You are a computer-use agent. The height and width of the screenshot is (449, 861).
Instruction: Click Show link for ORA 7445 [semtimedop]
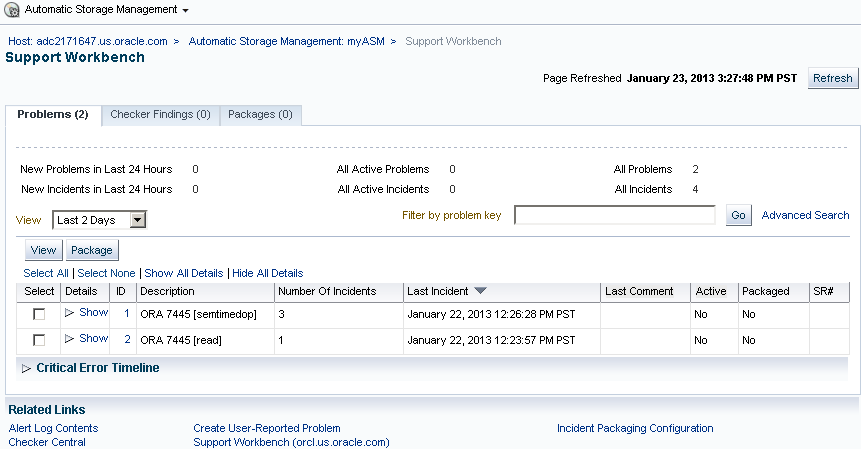coord(93,312)
